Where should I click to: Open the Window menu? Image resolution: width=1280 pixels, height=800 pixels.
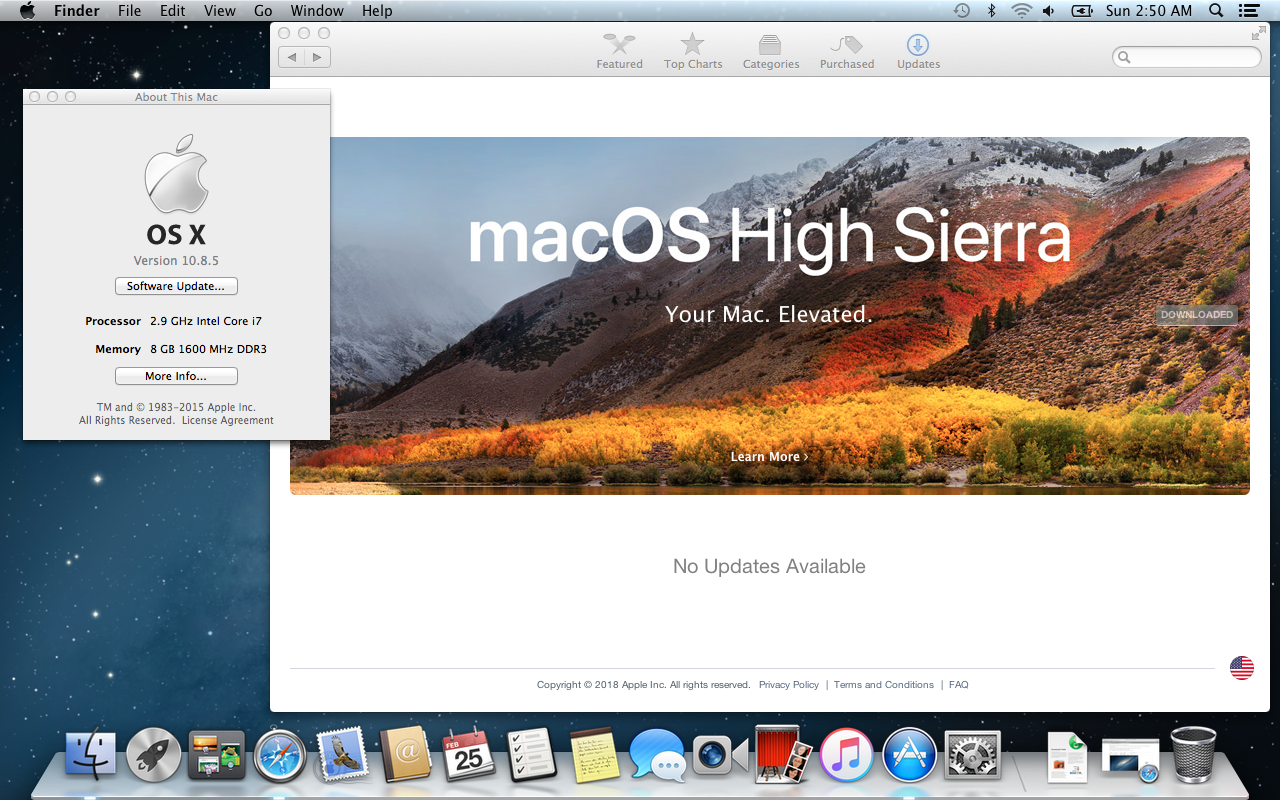pos(317,11)
